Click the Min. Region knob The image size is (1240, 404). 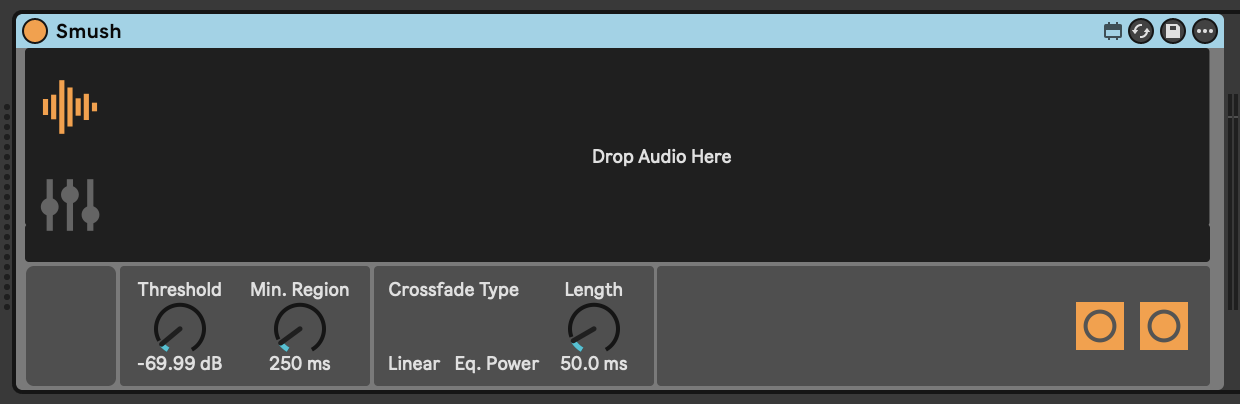300,328
